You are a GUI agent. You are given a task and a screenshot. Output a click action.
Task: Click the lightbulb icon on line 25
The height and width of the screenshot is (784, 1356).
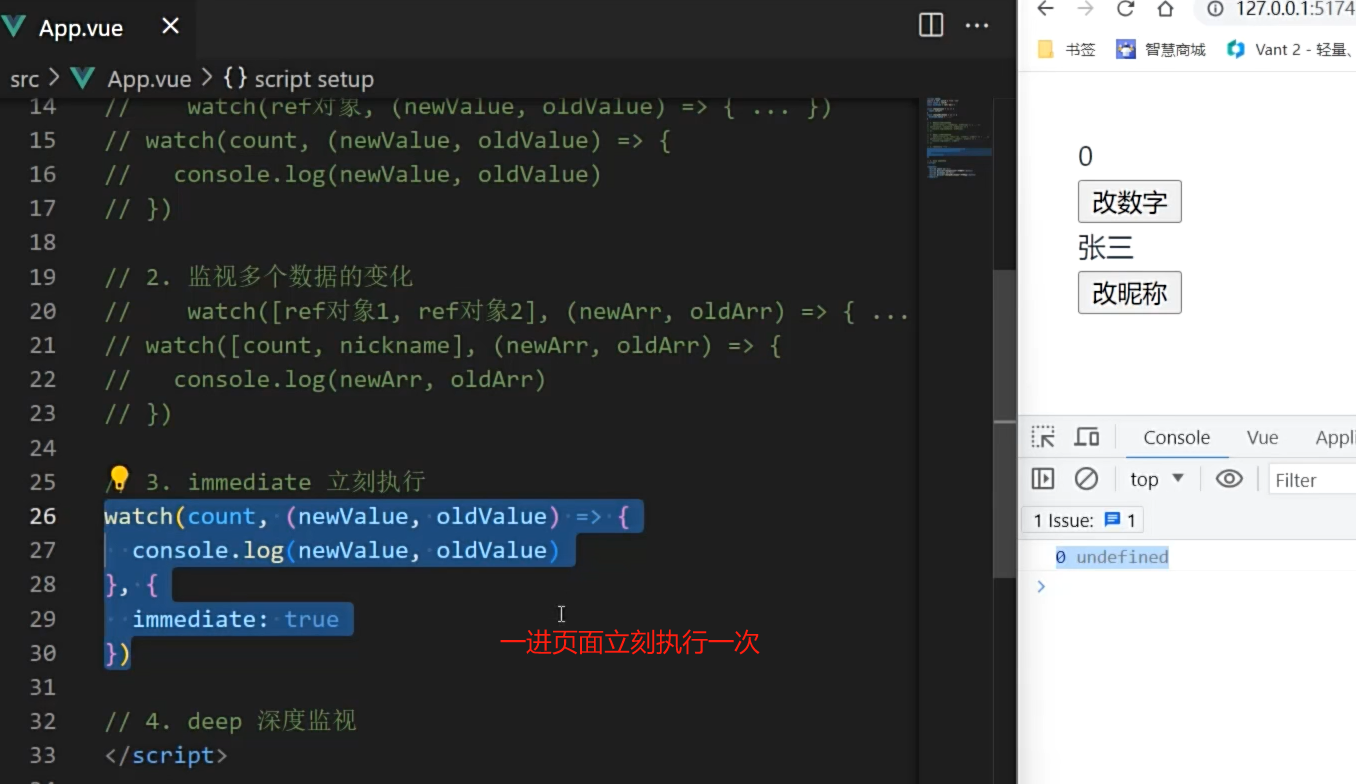(x=118, y=479)
